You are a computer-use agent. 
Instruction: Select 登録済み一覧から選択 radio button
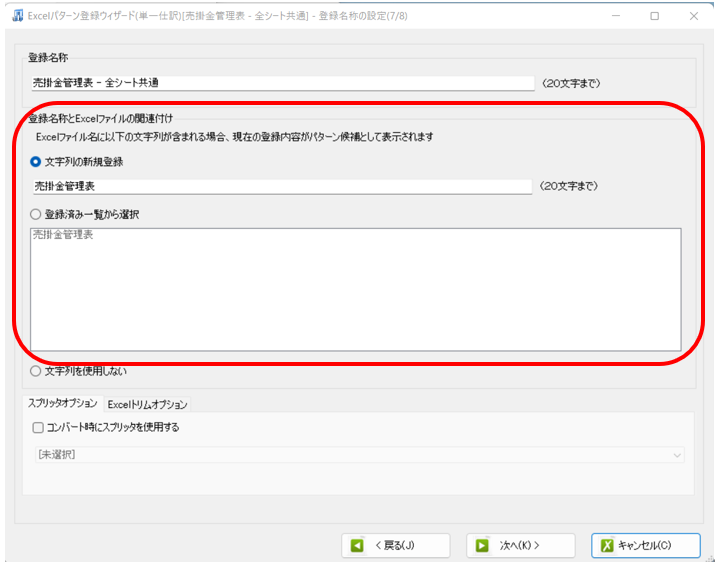click(x=35, y=214)
